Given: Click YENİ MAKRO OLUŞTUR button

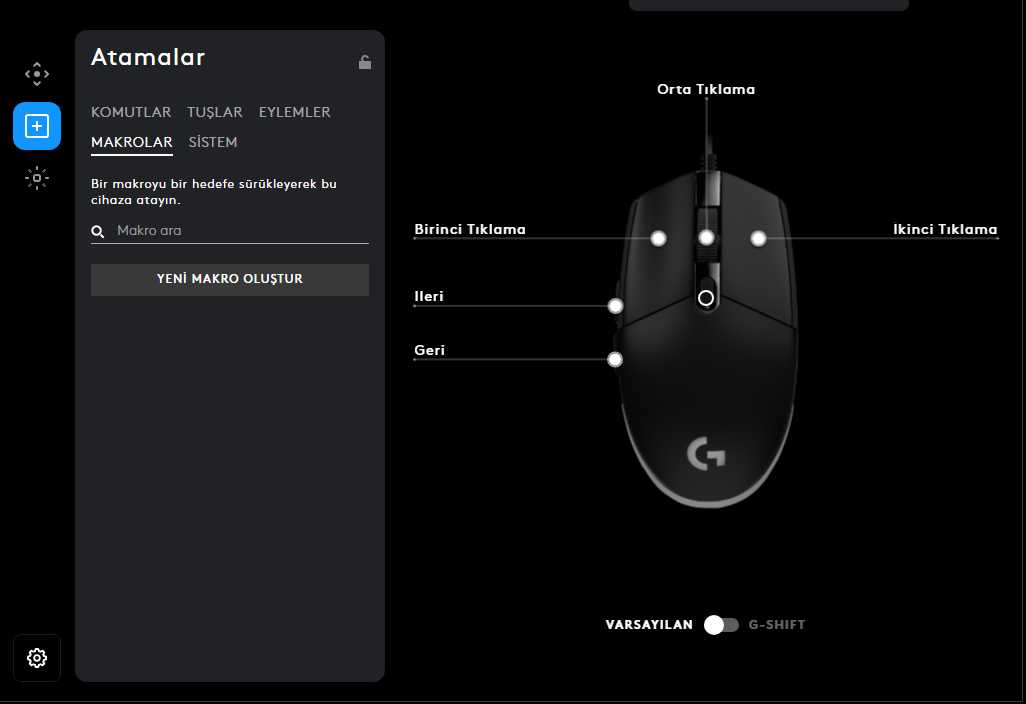Looking at the screenshot, I should pyautogui.click(x=230, y=279).
